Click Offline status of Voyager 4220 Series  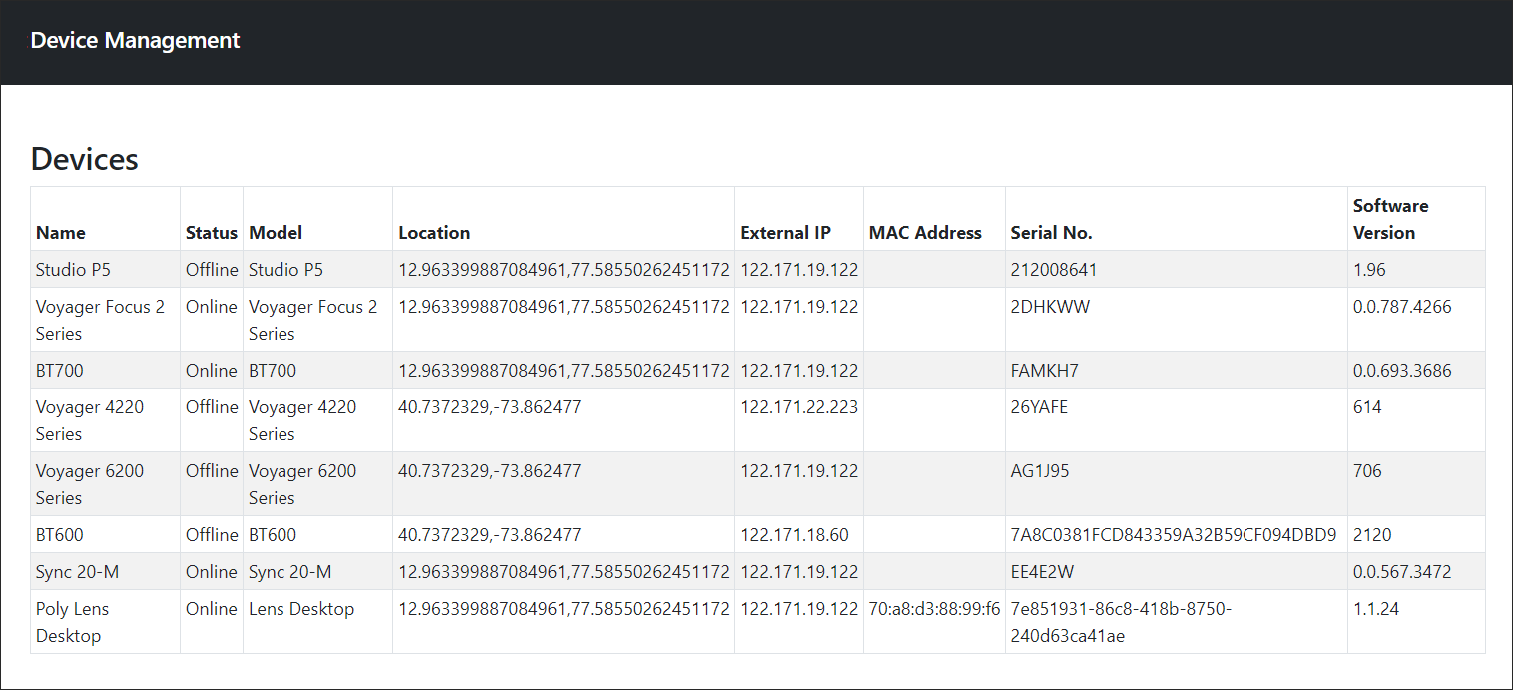click(212, 407)
